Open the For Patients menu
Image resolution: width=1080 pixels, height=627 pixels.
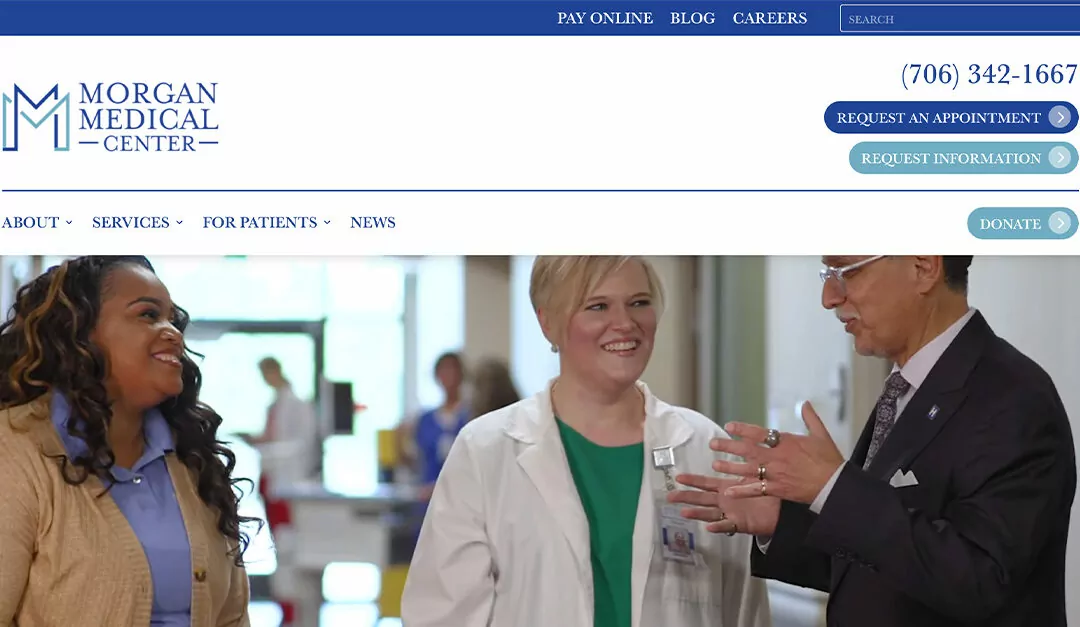pos(260,223)
